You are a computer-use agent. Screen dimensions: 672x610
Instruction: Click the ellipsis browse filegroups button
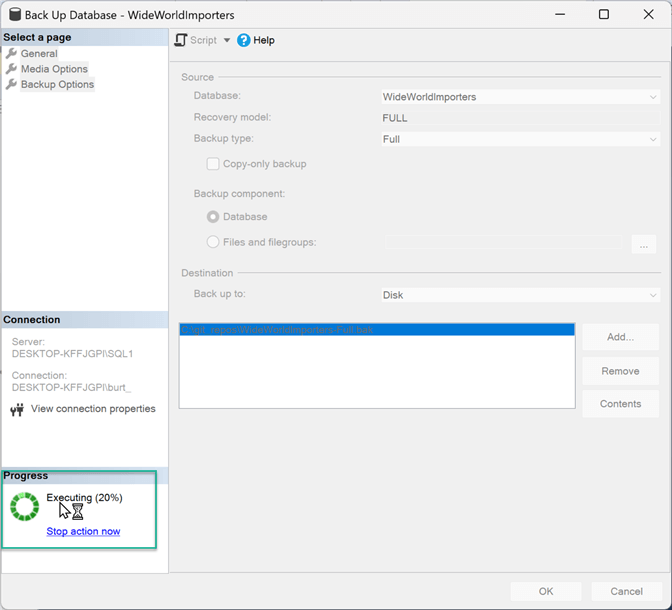coord(644,244)
